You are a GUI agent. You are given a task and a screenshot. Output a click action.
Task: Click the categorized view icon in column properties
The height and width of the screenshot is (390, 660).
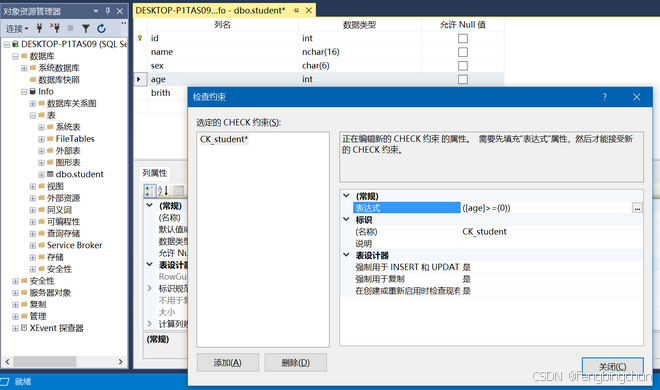pyautogui.click(x=150, y=191)
